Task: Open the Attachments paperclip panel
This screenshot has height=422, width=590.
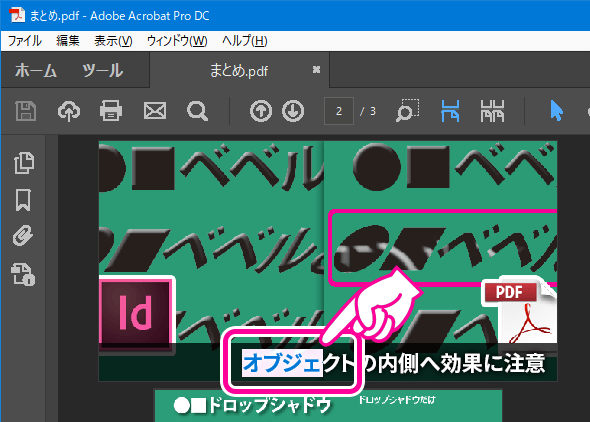Action: click(23, 236)
